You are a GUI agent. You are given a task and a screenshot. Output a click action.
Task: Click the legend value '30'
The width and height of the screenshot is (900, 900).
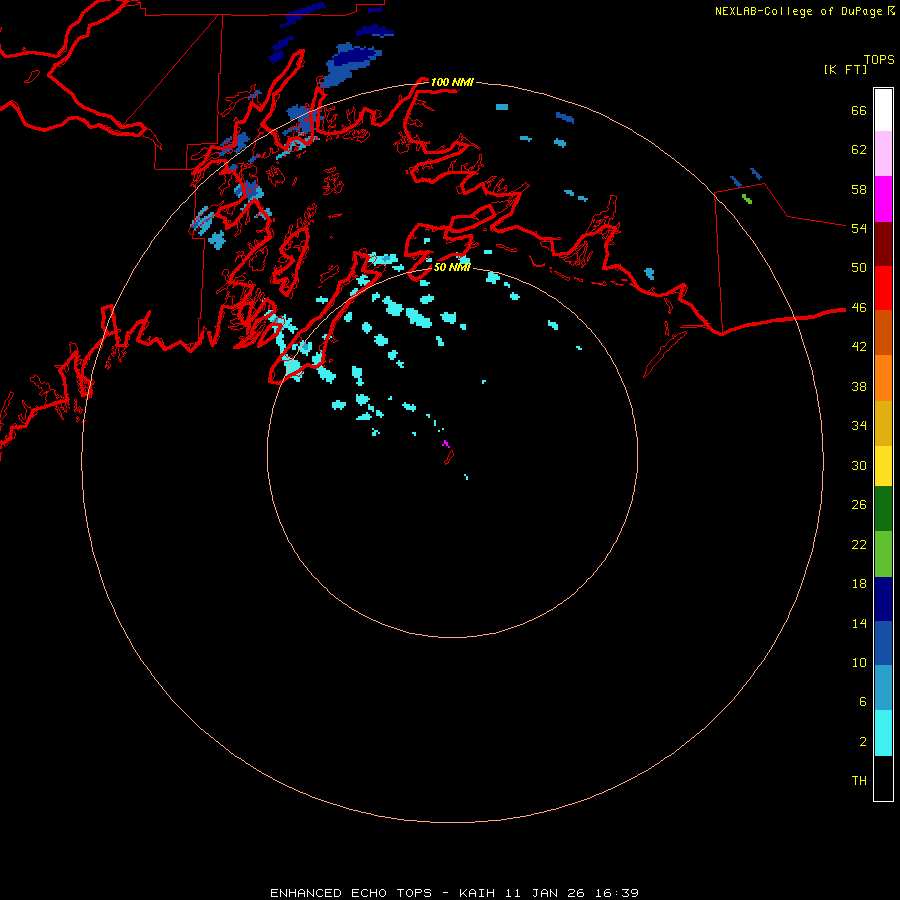click(859, 465)
